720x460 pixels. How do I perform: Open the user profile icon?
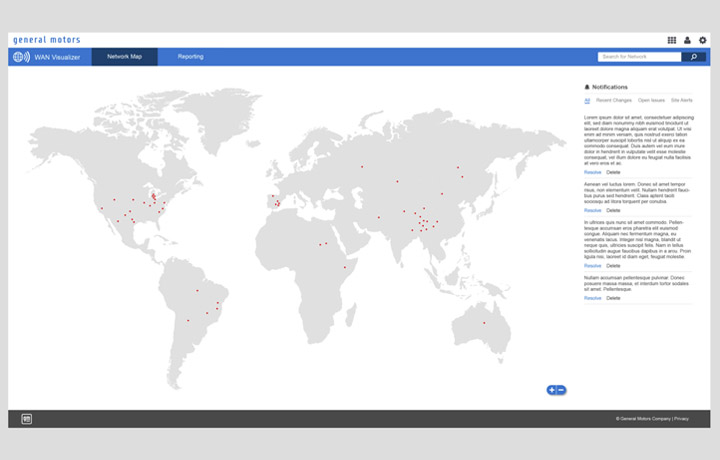(x=687, y=40)
